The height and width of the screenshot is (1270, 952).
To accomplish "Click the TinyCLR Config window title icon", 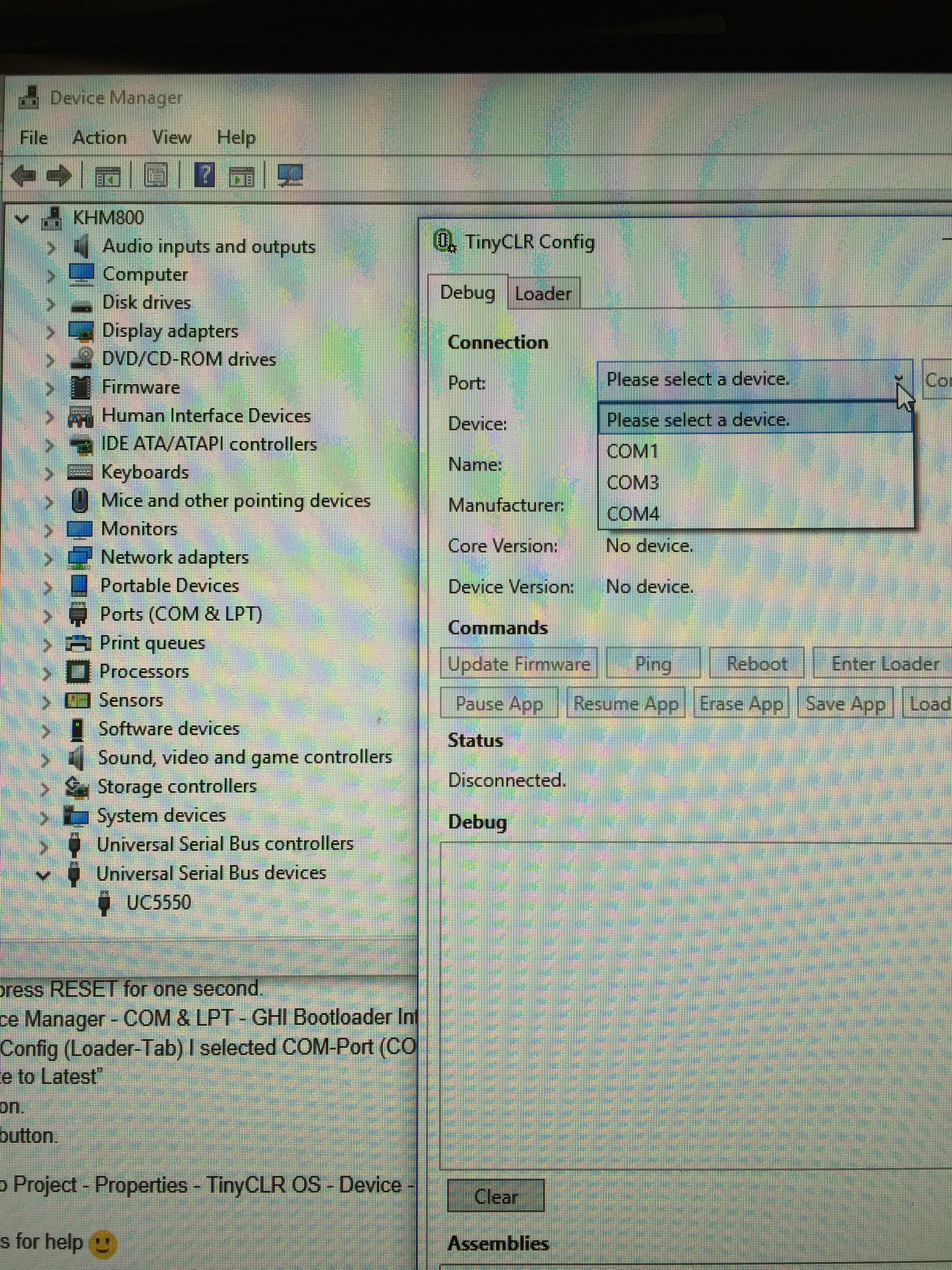I will click(x=445, y=240).
